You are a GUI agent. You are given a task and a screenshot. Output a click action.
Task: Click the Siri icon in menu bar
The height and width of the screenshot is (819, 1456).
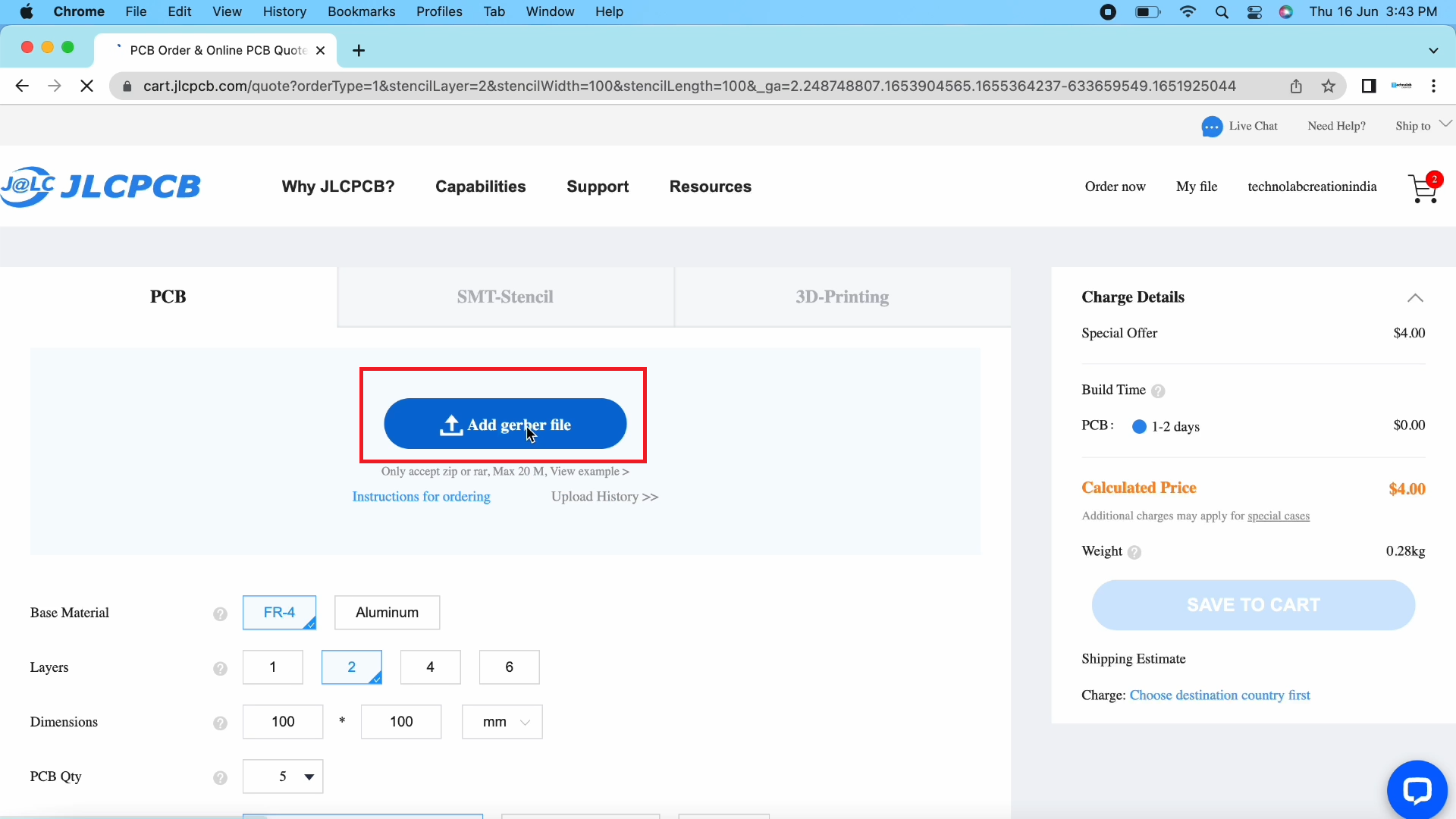point(1286,11)
